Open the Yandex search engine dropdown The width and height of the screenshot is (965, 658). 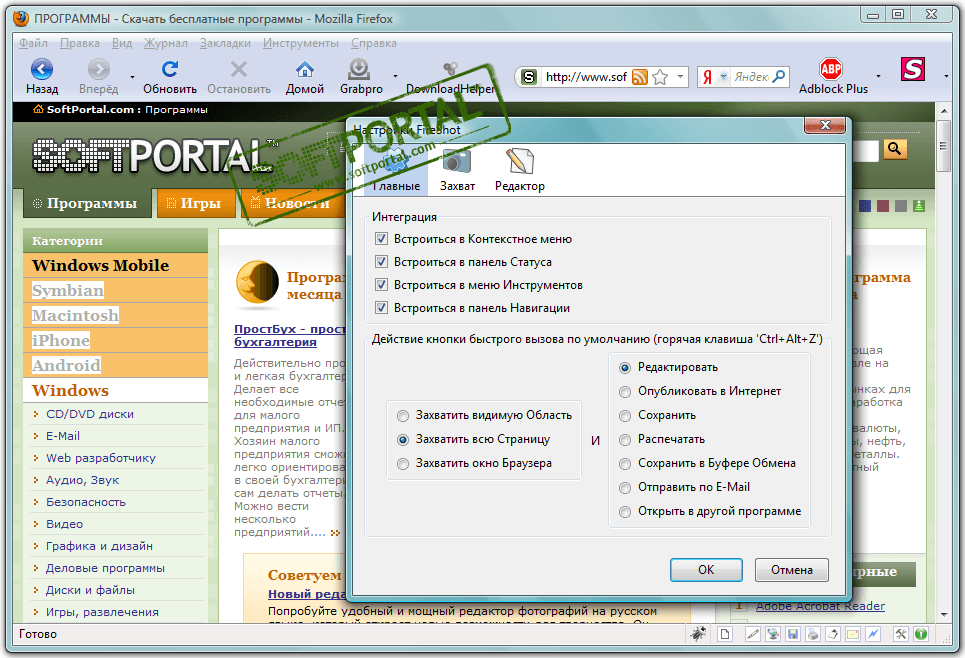tap(724, 77)
